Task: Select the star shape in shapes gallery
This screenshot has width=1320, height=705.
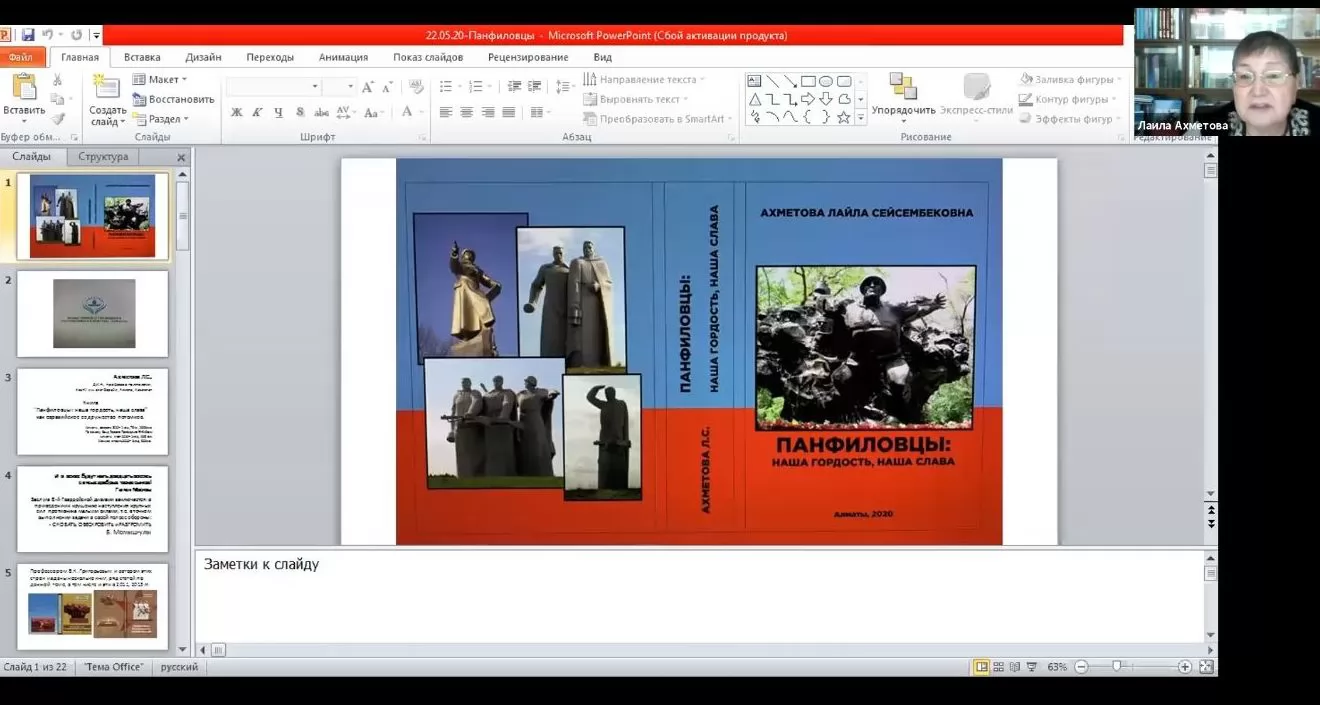Action: tap(844, 117)
